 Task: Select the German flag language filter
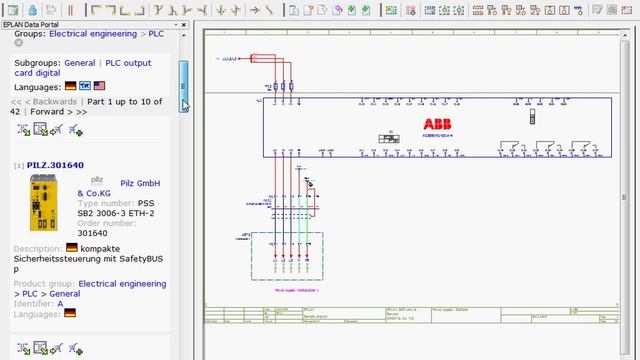70,86
